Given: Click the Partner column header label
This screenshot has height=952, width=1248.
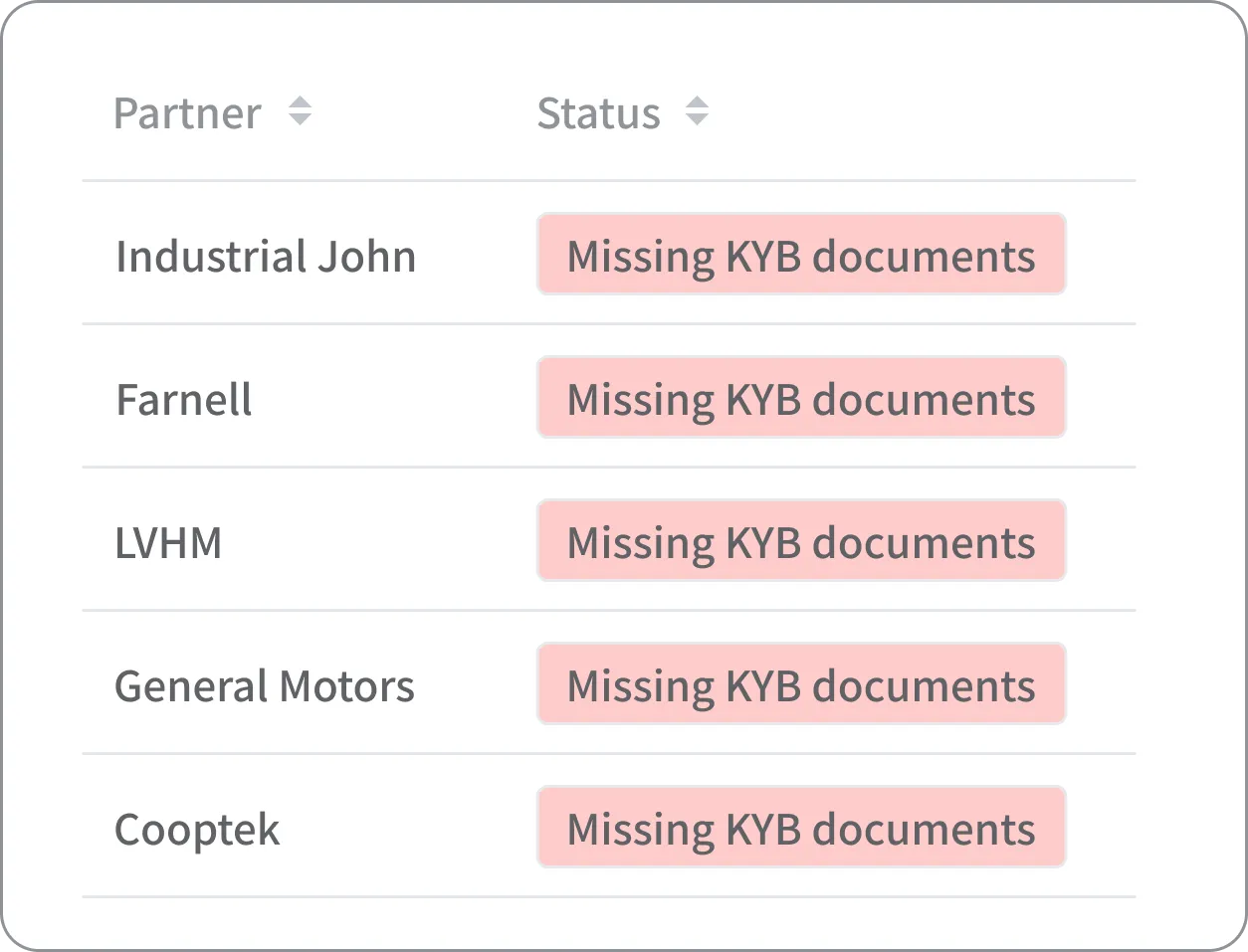Looking at the screenshot, I should point(188,113).
